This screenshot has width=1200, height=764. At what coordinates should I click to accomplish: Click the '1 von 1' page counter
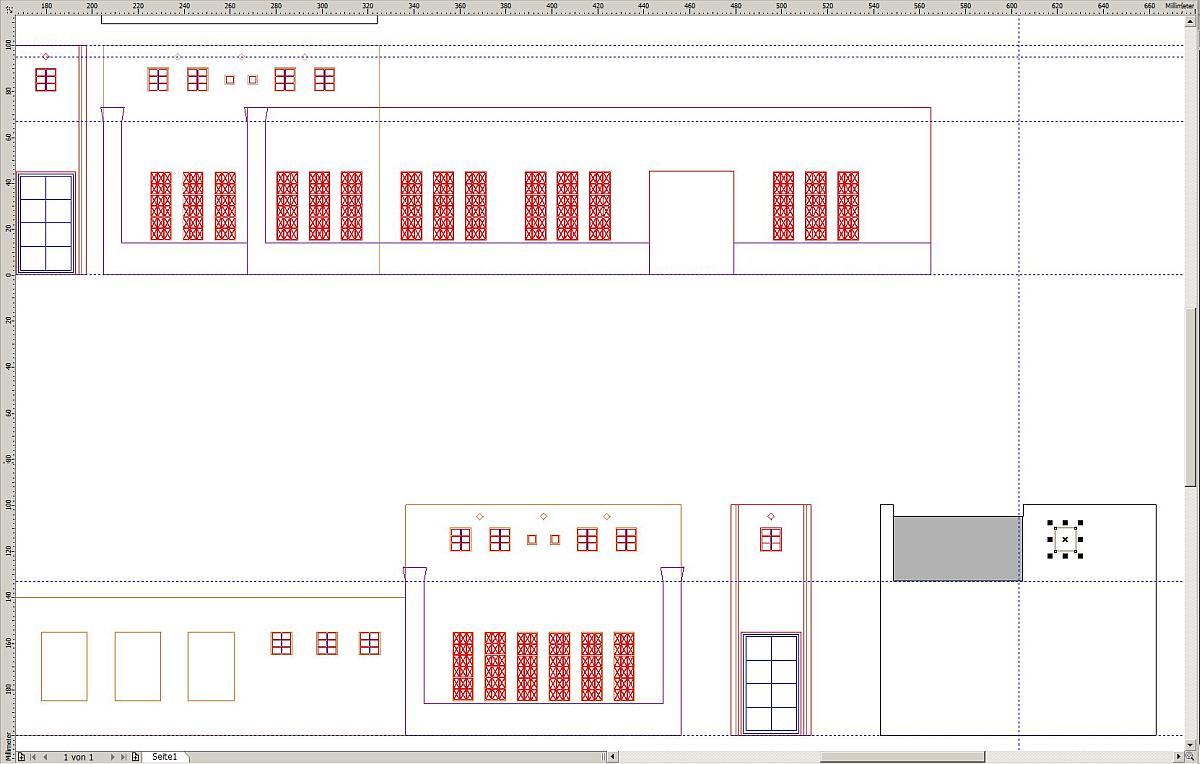(78, 757)
